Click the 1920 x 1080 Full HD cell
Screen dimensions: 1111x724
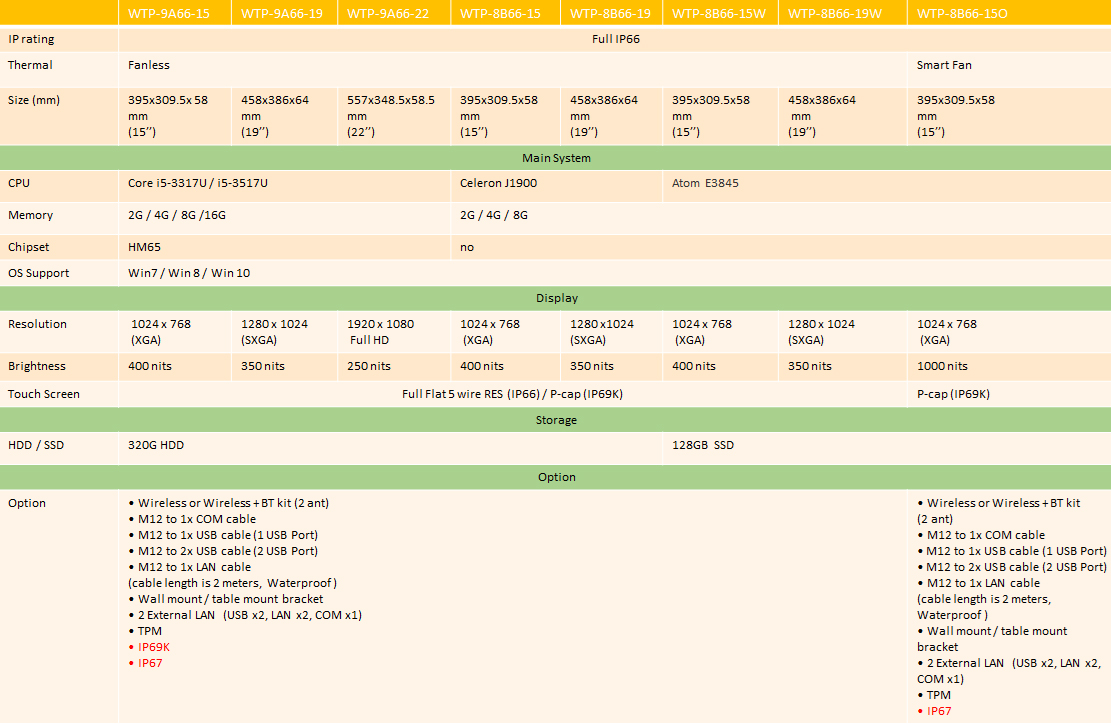(x=380, y=332)
